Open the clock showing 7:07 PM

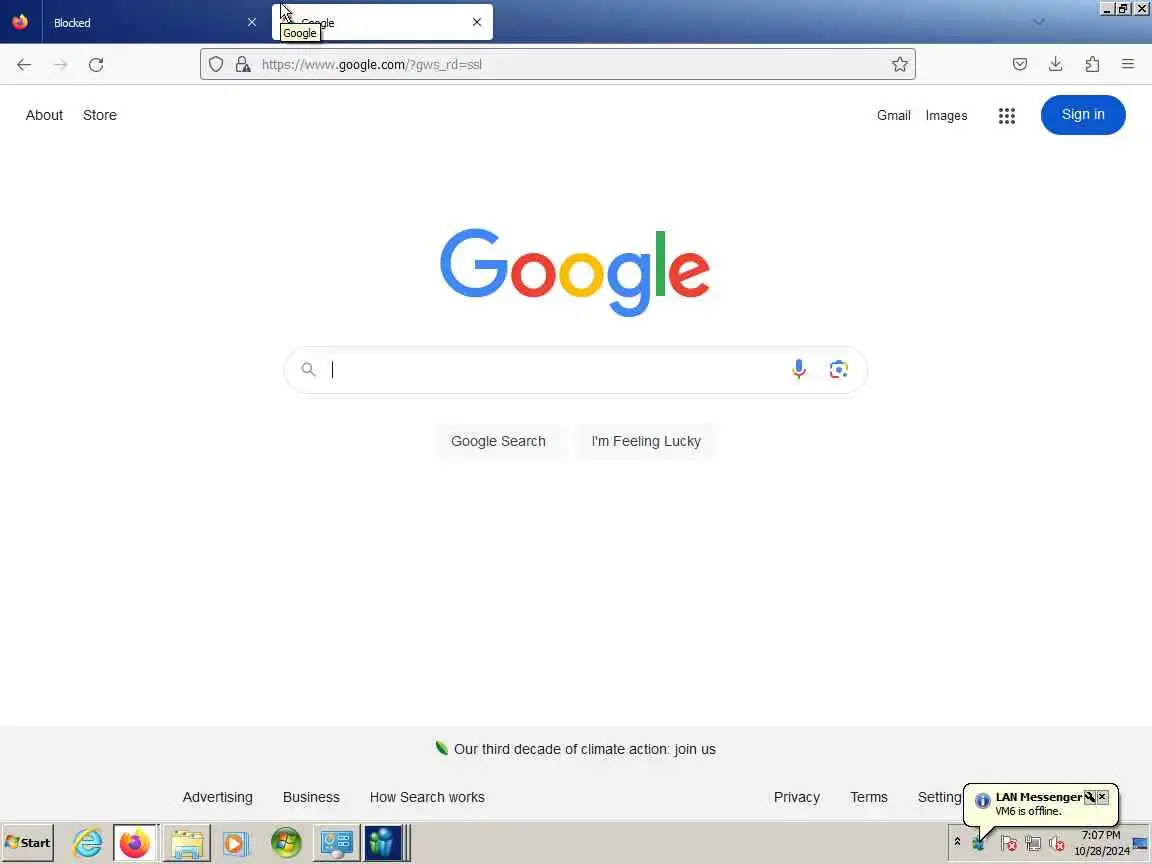(x=1101, y=843)
